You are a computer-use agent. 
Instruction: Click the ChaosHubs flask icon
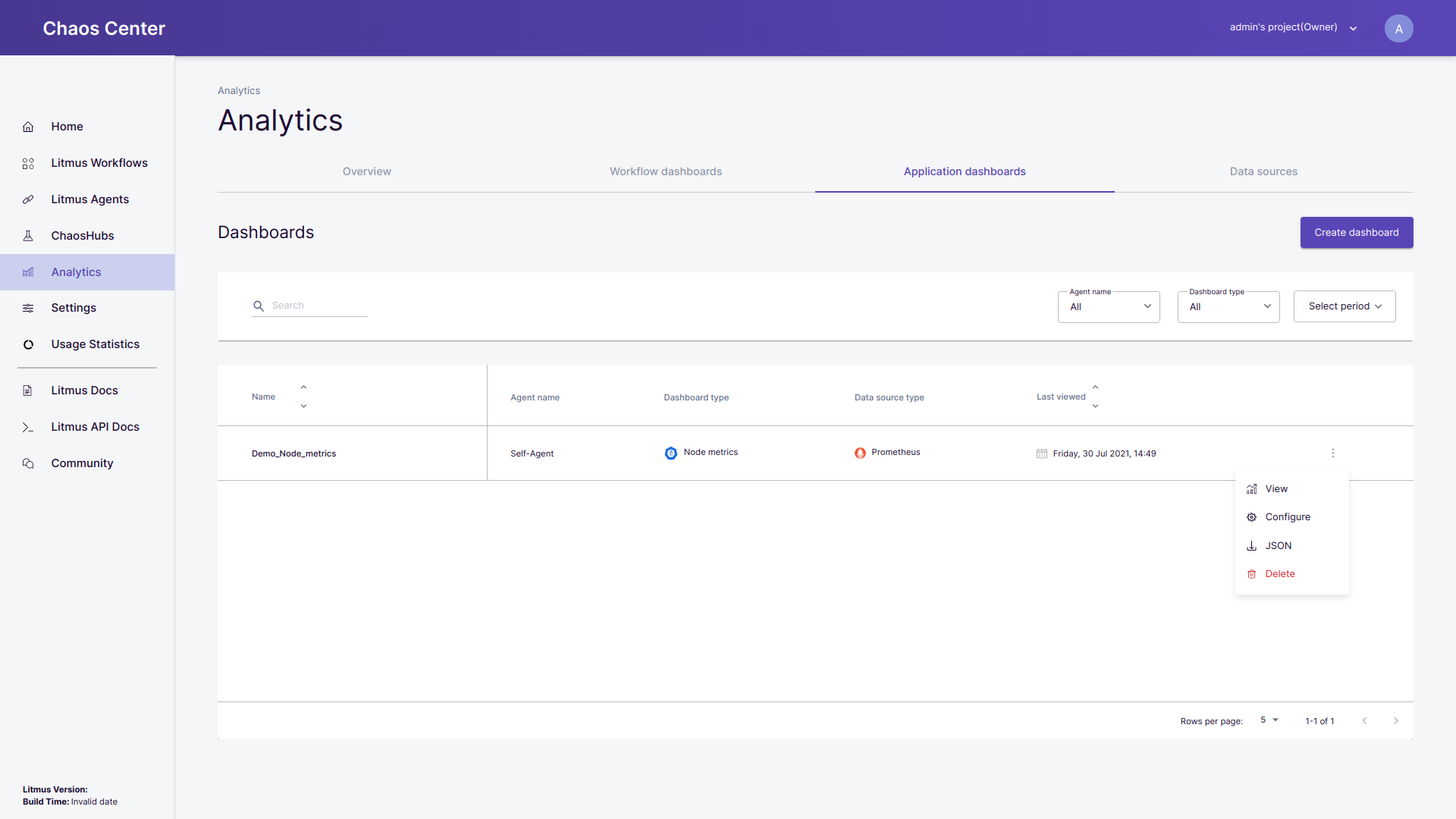28,236
